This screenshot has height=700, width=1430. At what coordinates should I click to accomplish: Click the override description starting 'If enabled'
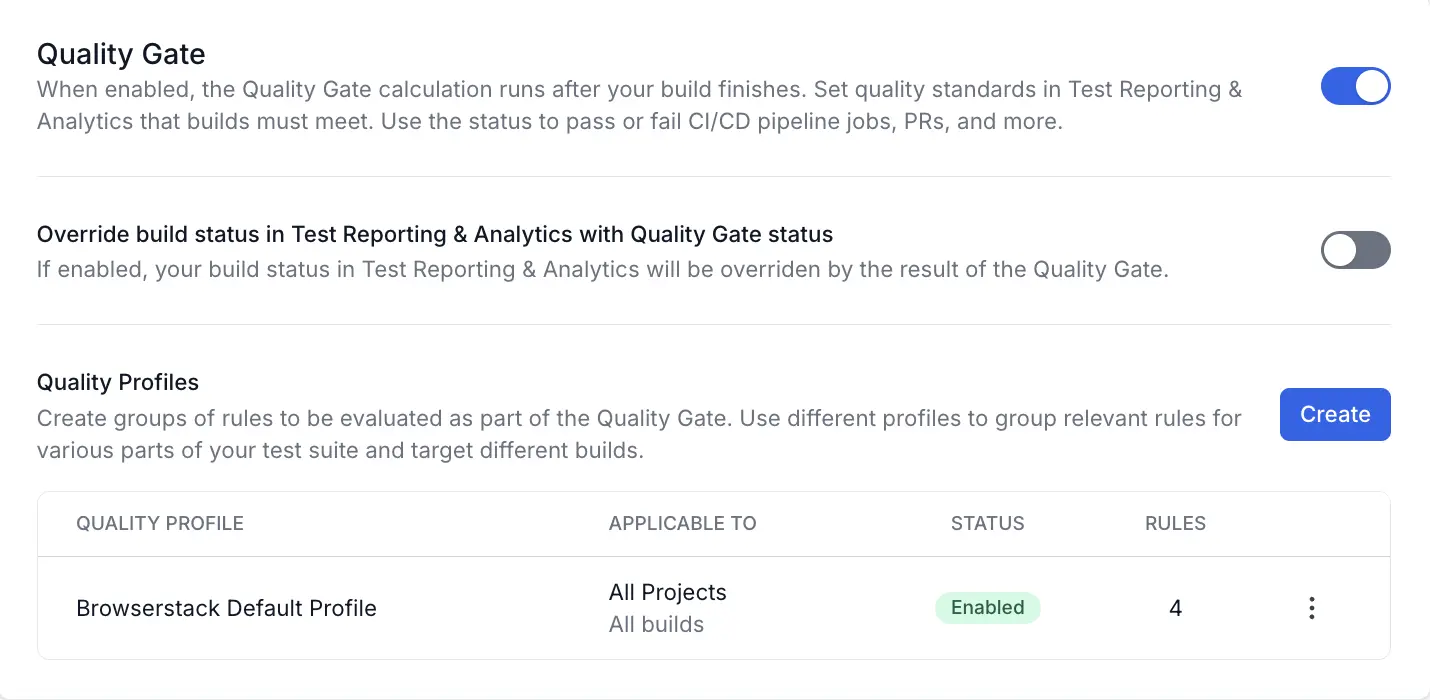point(602,270)
